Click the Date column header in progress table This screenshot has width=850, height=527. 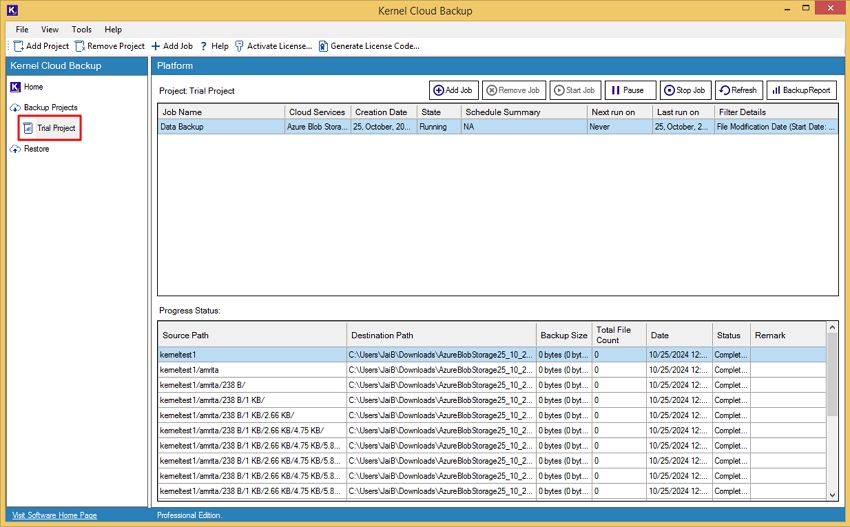[679, 335]
